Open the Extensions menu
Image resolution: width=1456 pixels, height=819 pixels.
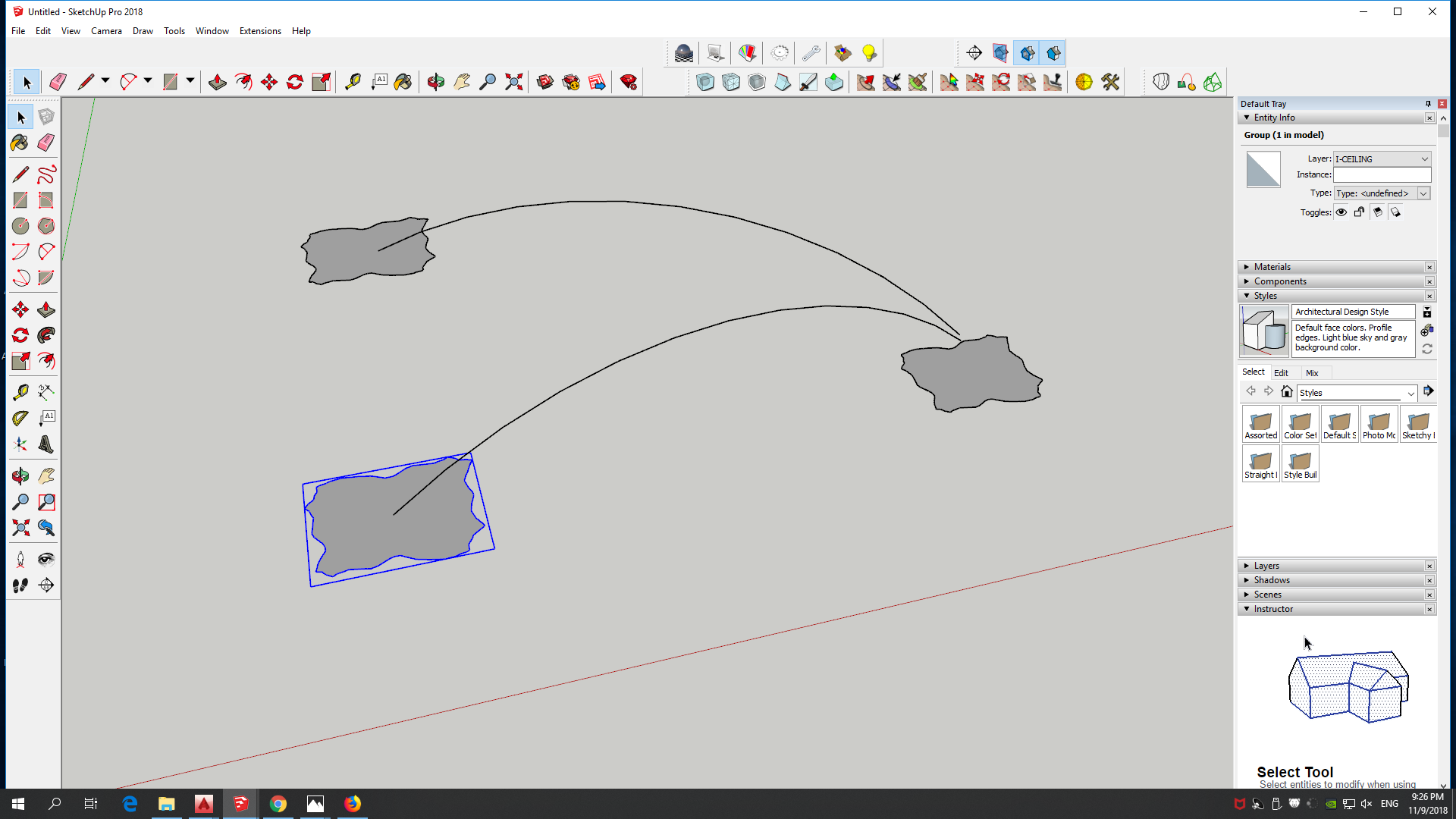[x=260, y=31]
